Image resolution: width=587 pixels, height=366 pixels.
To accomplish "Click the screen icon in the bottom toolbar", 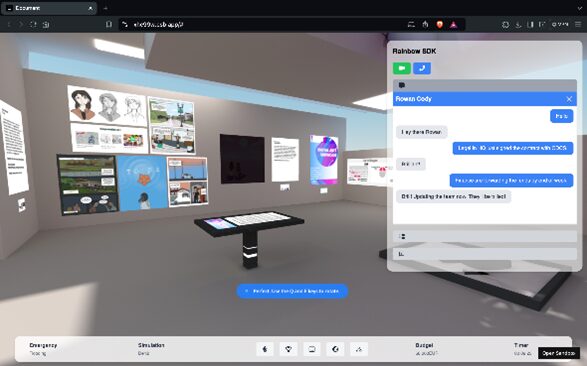I will [x=312, y=349].
